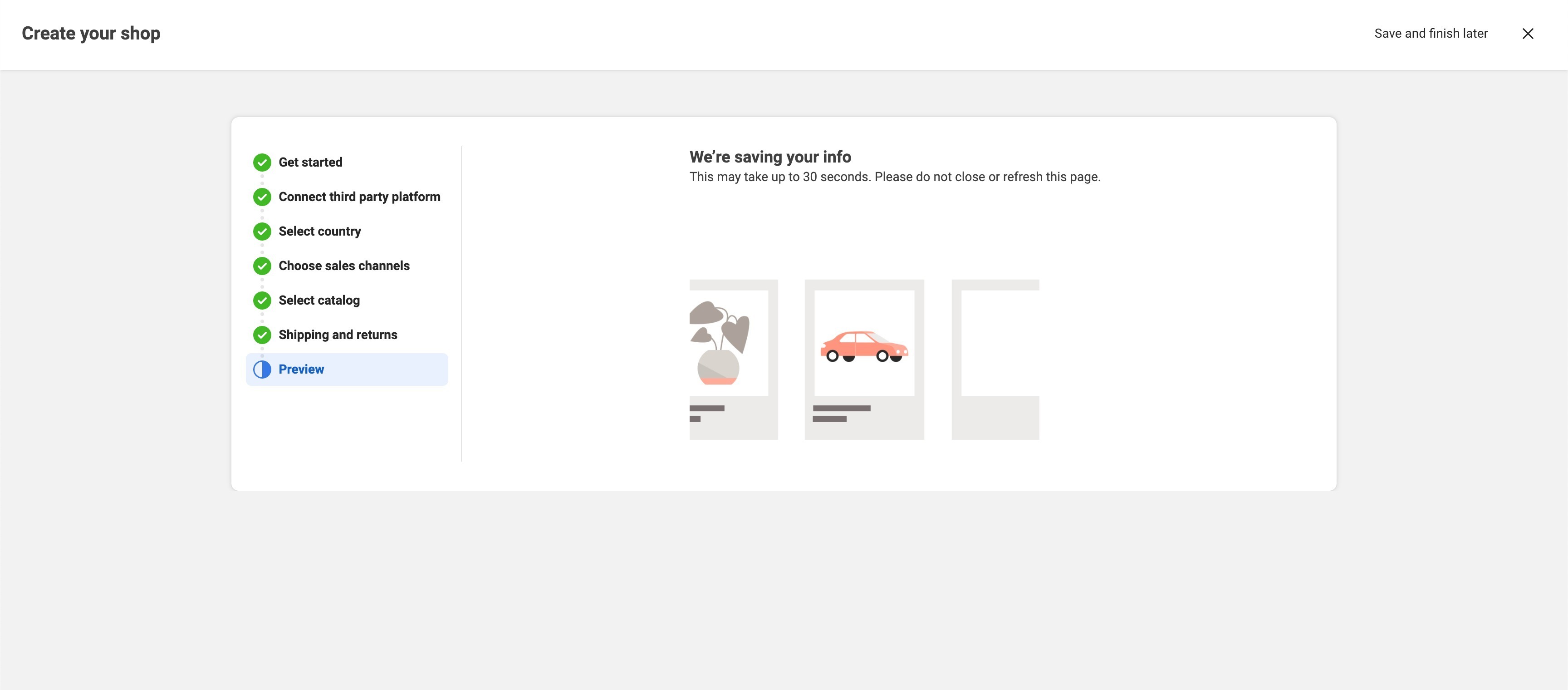Open the Shipping and returns step

(x=338, y=335)
